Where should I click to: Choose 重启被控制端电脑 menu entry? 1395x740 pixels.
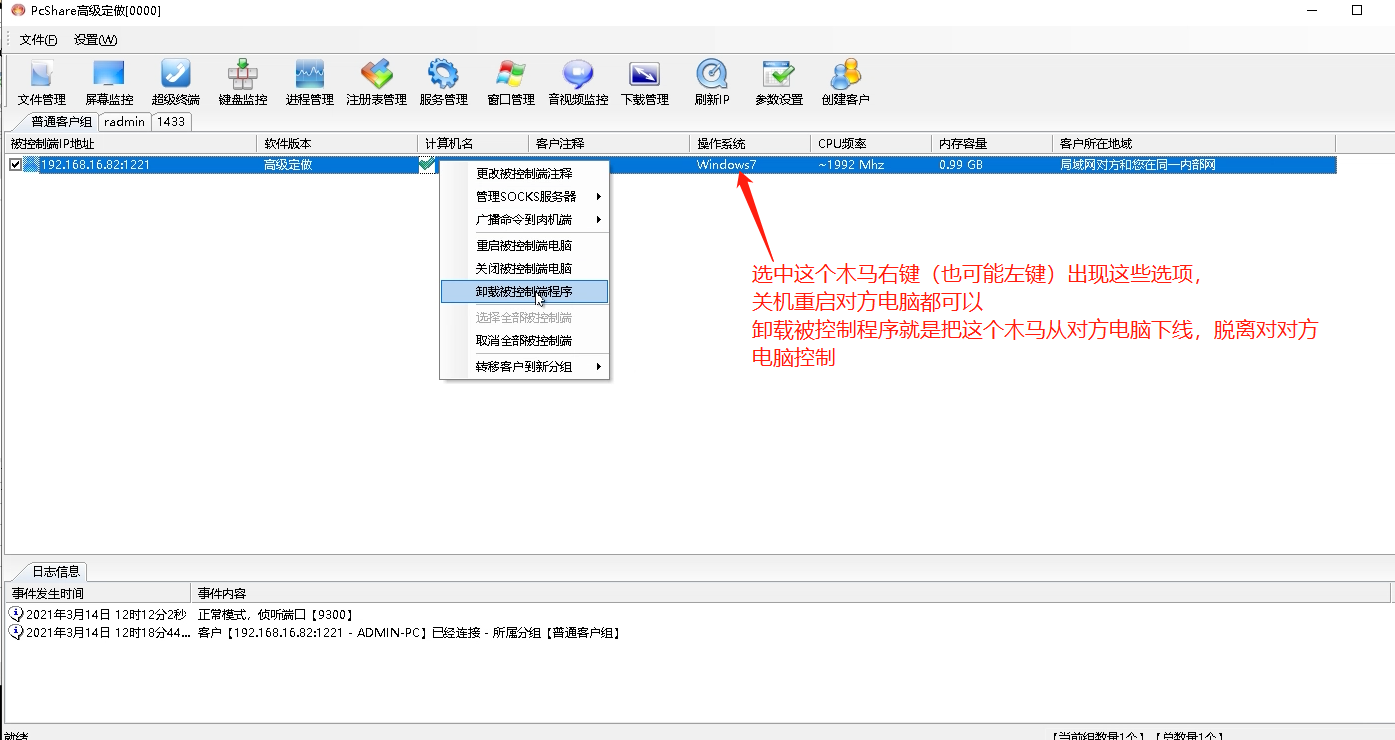(524, 245)
